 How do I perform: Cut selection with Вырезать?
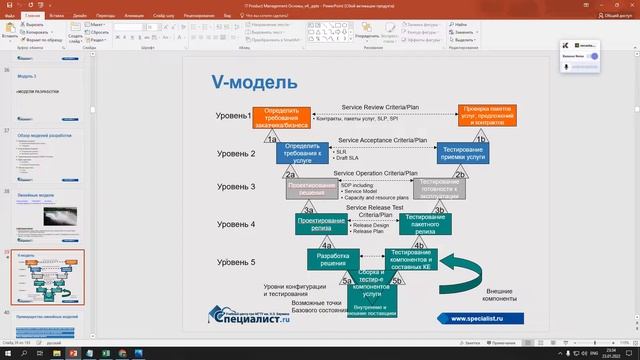pos(32,24)
